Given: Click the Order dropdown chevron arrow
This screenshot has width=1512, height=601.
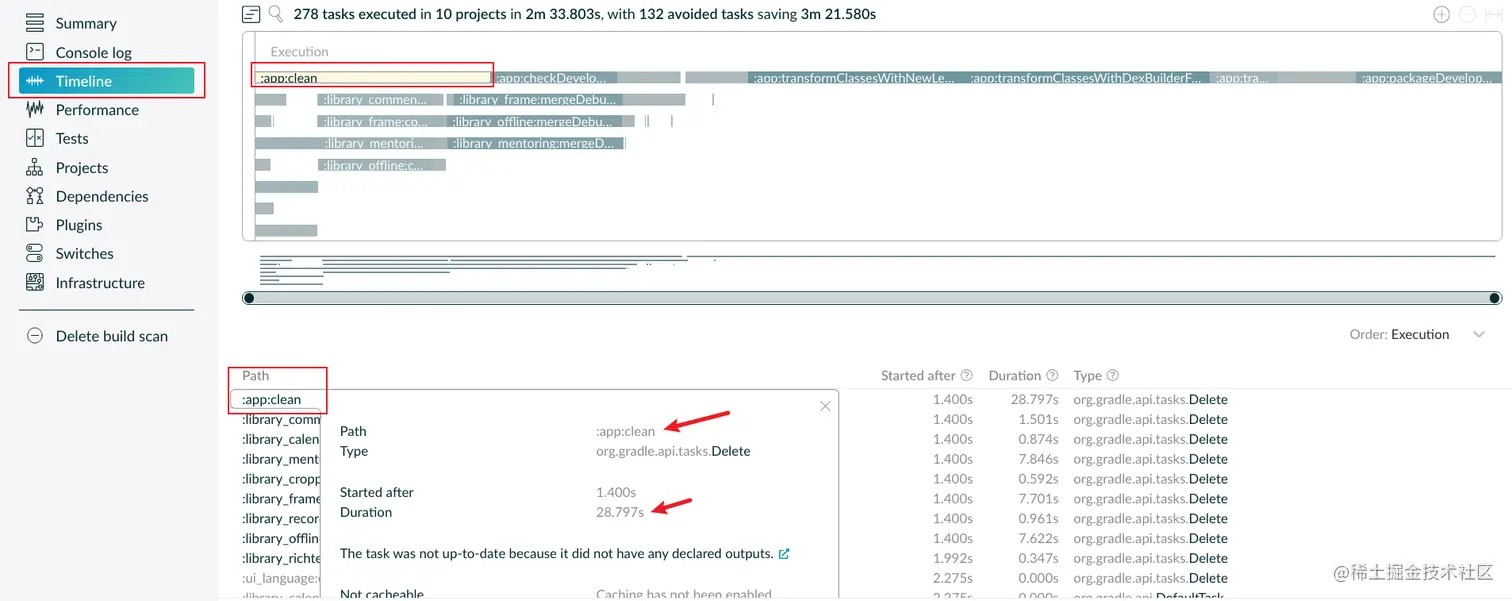Looking at the screenshot, I should tap(1479, 334).
